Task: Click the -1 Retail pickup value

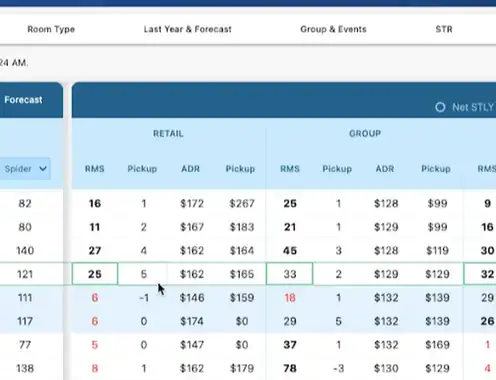Action: click(144, 298)
